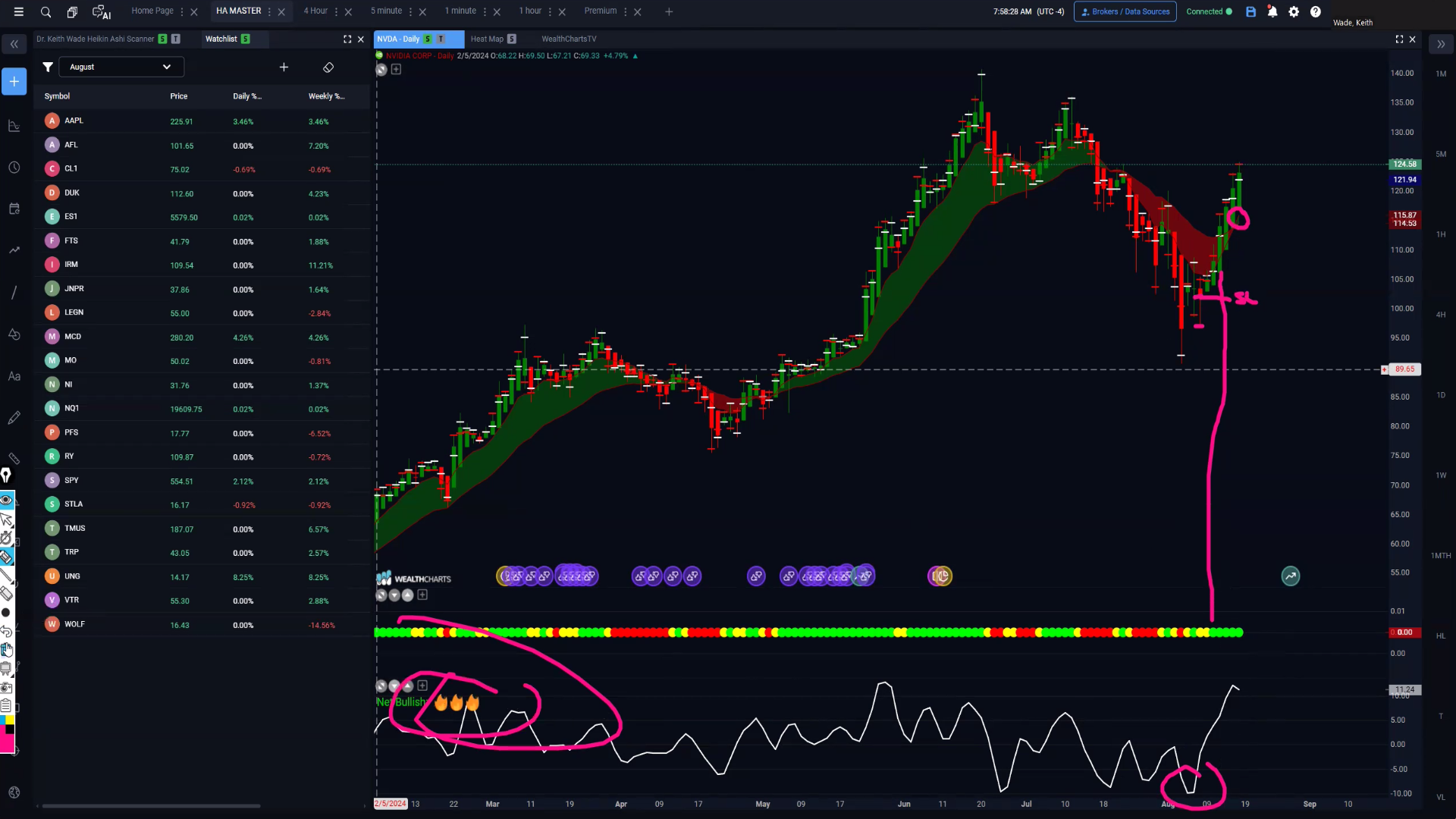The width and height of the screenshot is (1456, 819).
Task: Toggle visibility of the top chart indicator
Action: 381,70
